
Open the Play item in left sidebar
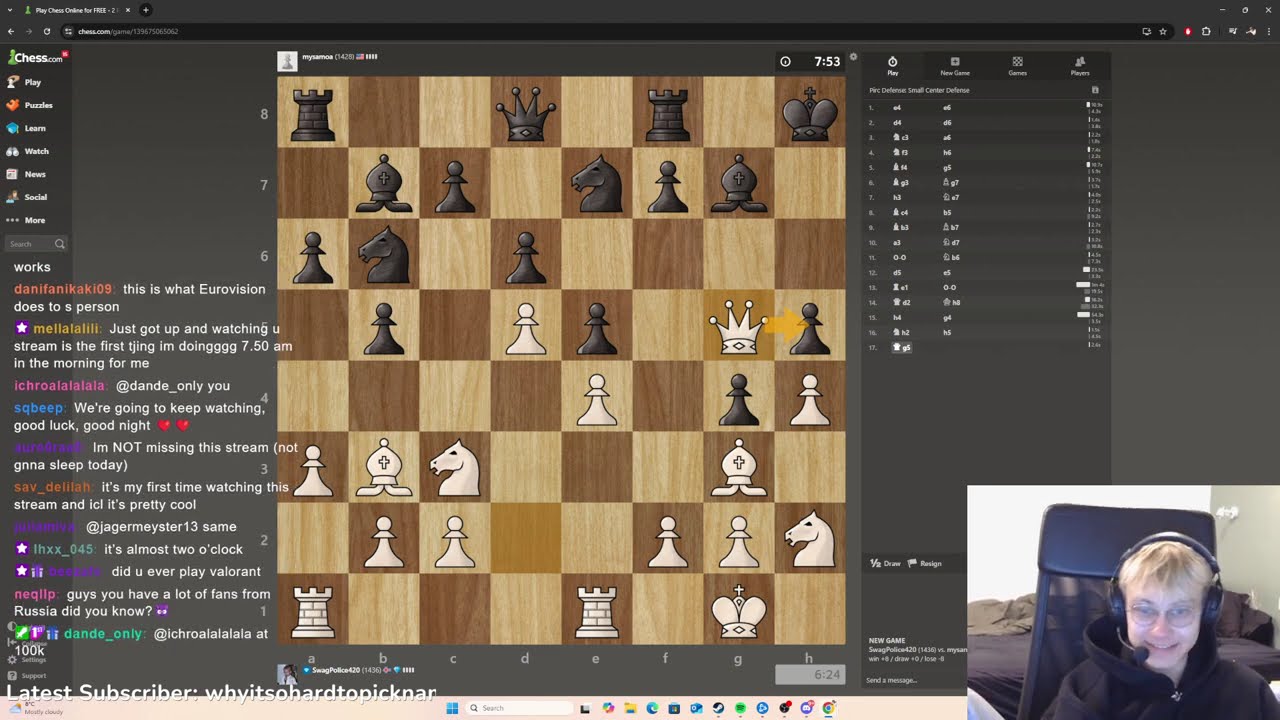(x=26, y=82)
